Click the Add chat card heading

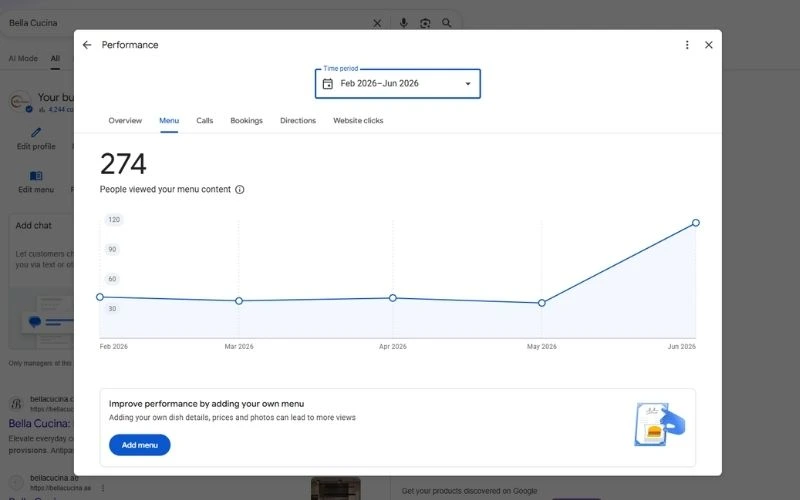click(x=33, y=226)
